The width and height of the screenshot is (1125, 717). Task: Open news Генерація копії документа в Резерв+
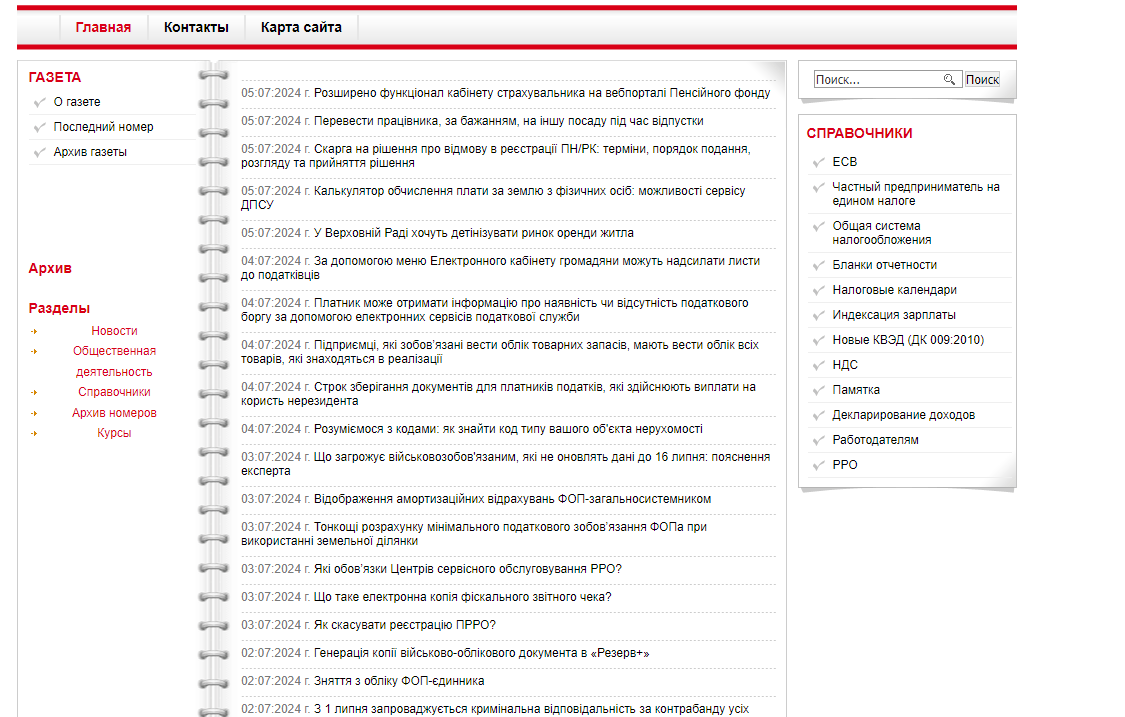pos(481,653)
